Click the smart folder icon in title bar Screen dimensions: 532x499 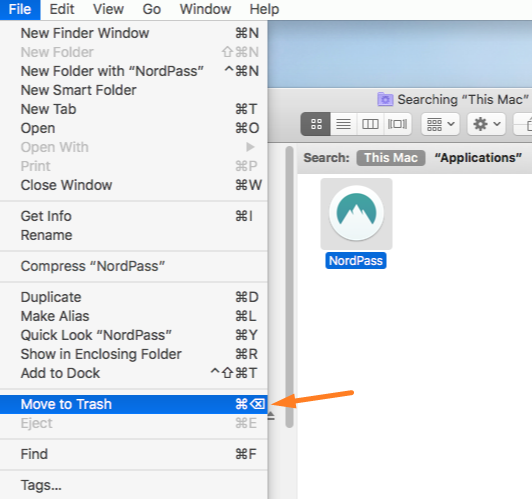click(385, 99)
